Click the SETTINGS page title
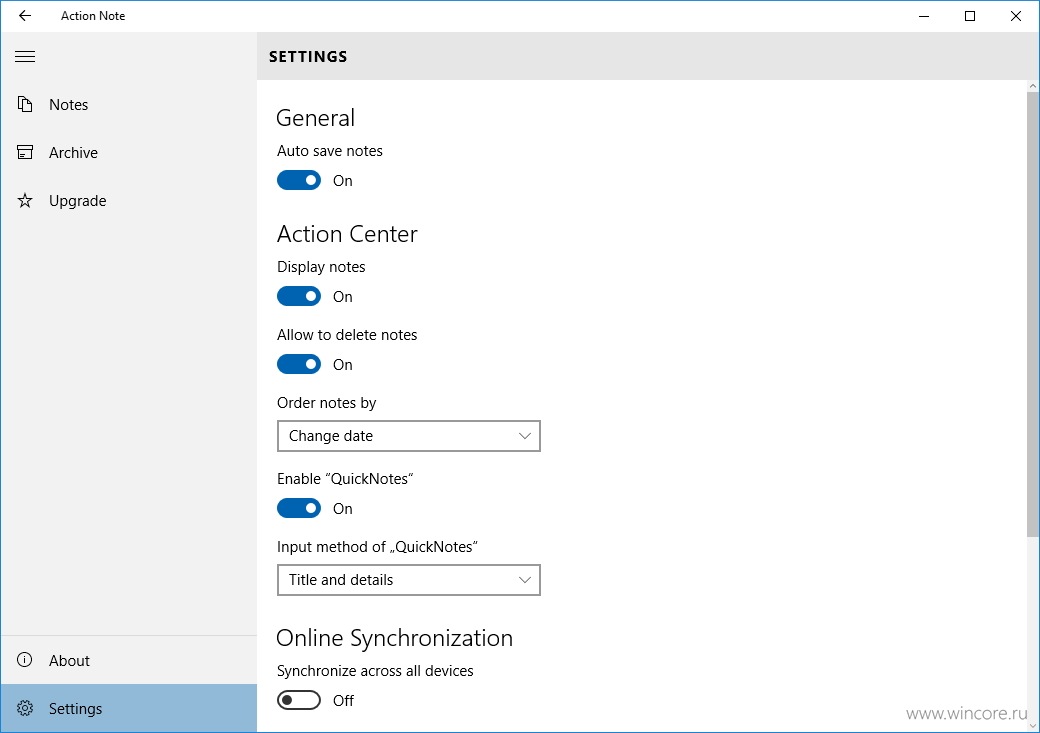Image resolution: width=1040 pixels, height=733 pixels. point(308,56)
